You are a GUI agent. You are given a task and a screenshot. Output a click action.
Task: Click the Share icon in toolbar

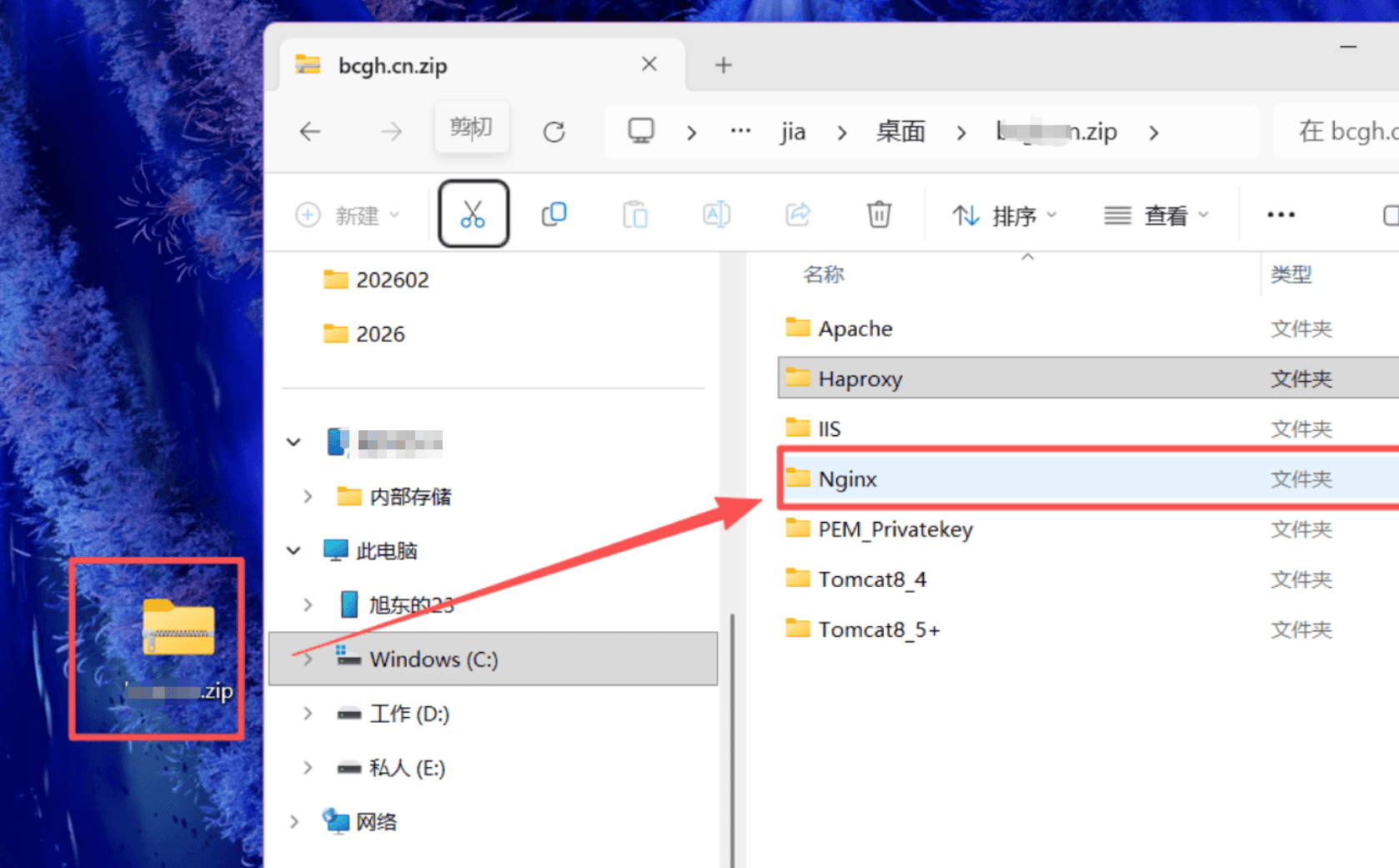[798, 214]
